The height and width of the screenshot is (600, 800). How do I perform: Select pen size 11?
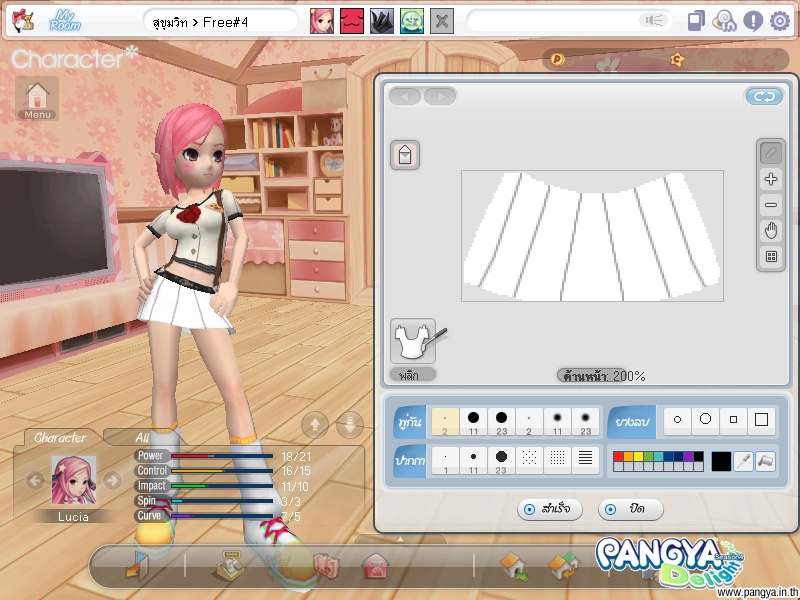[x=473, y=461]
